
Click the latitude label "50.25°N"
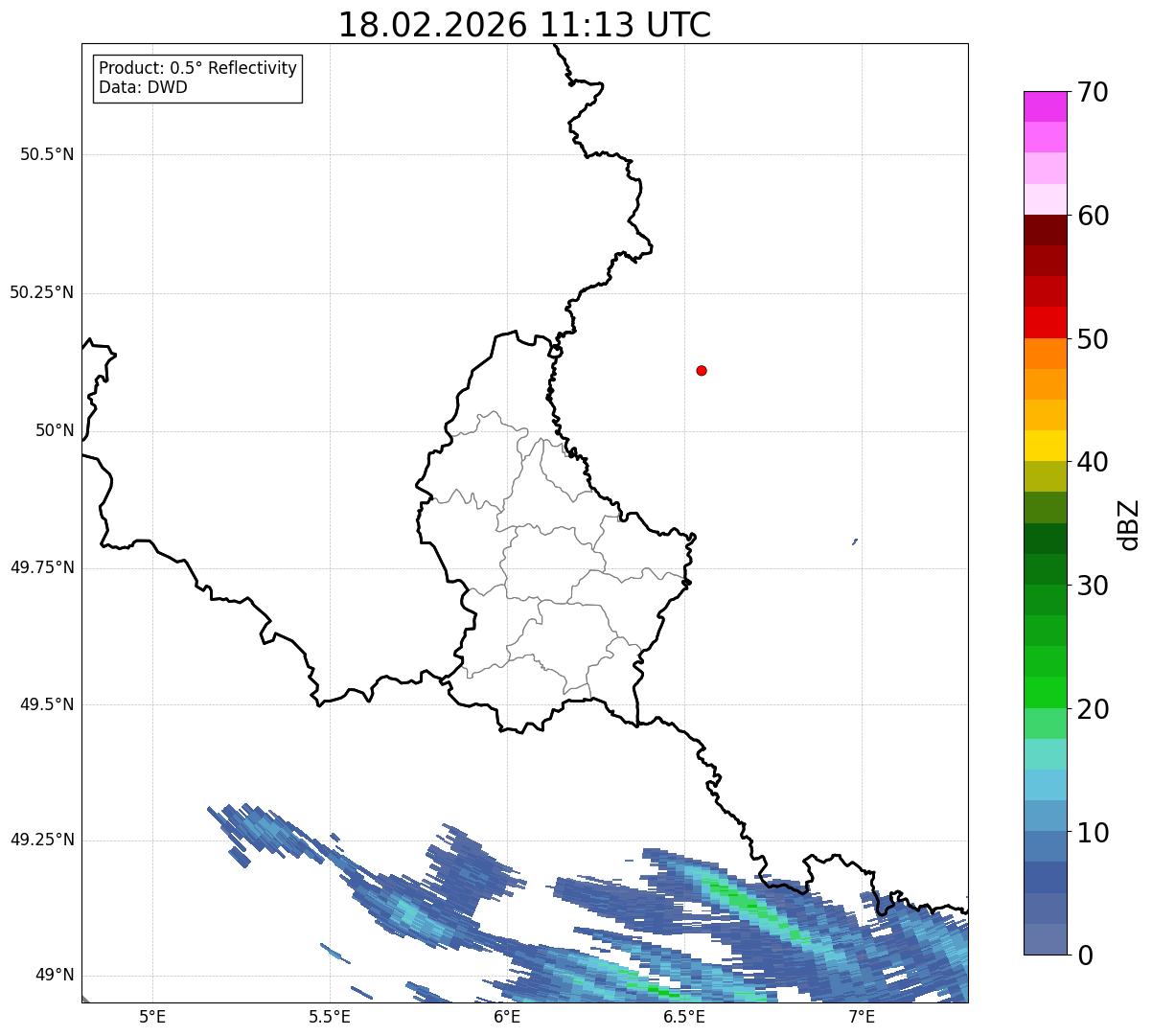42,292
